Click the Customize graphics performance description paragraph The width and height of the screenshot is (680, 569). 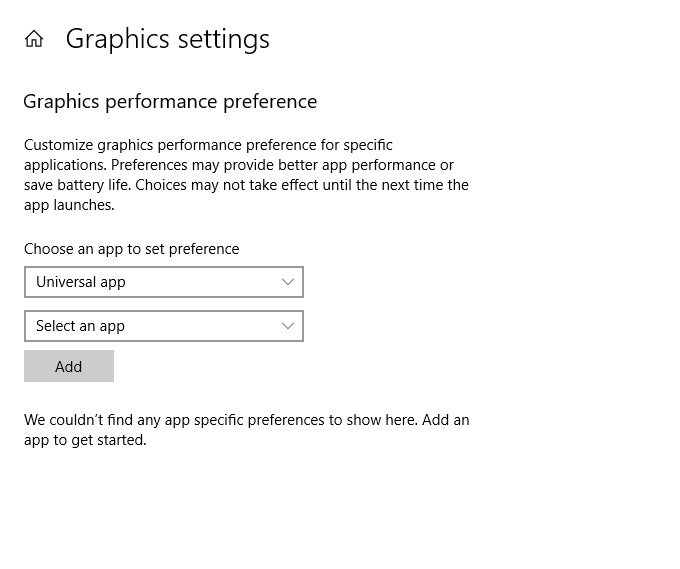(x=246, y=175)
